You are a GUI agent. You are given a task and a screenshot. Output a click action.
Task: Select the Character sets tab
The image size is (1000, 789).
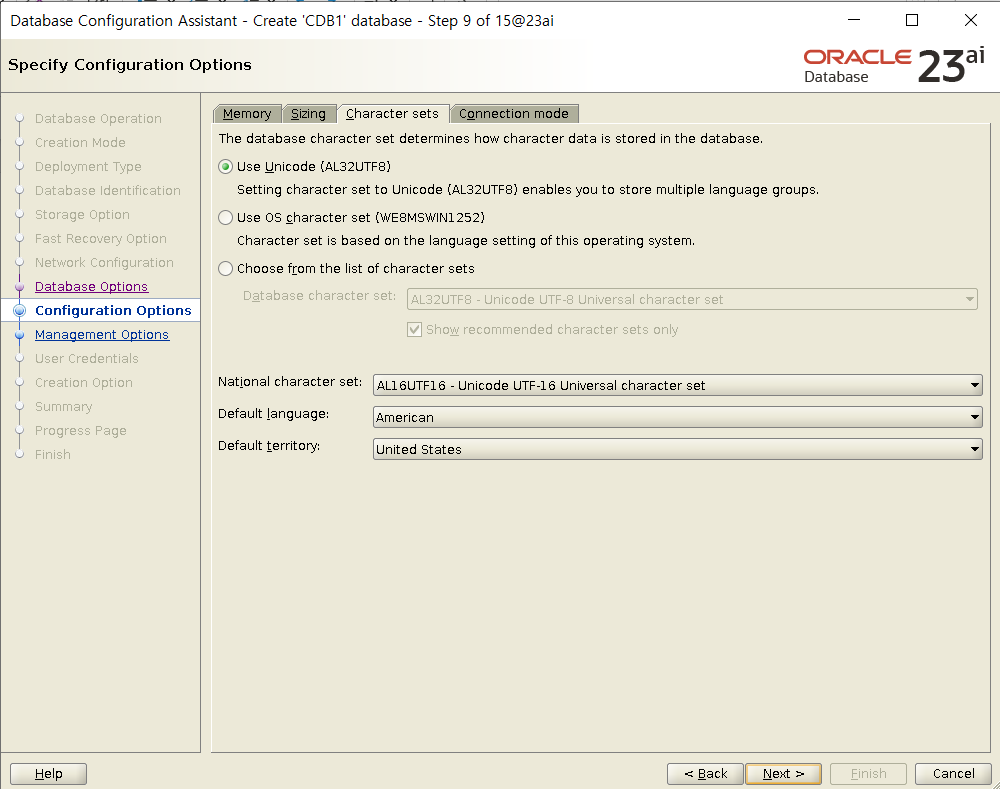coord(392,114)
